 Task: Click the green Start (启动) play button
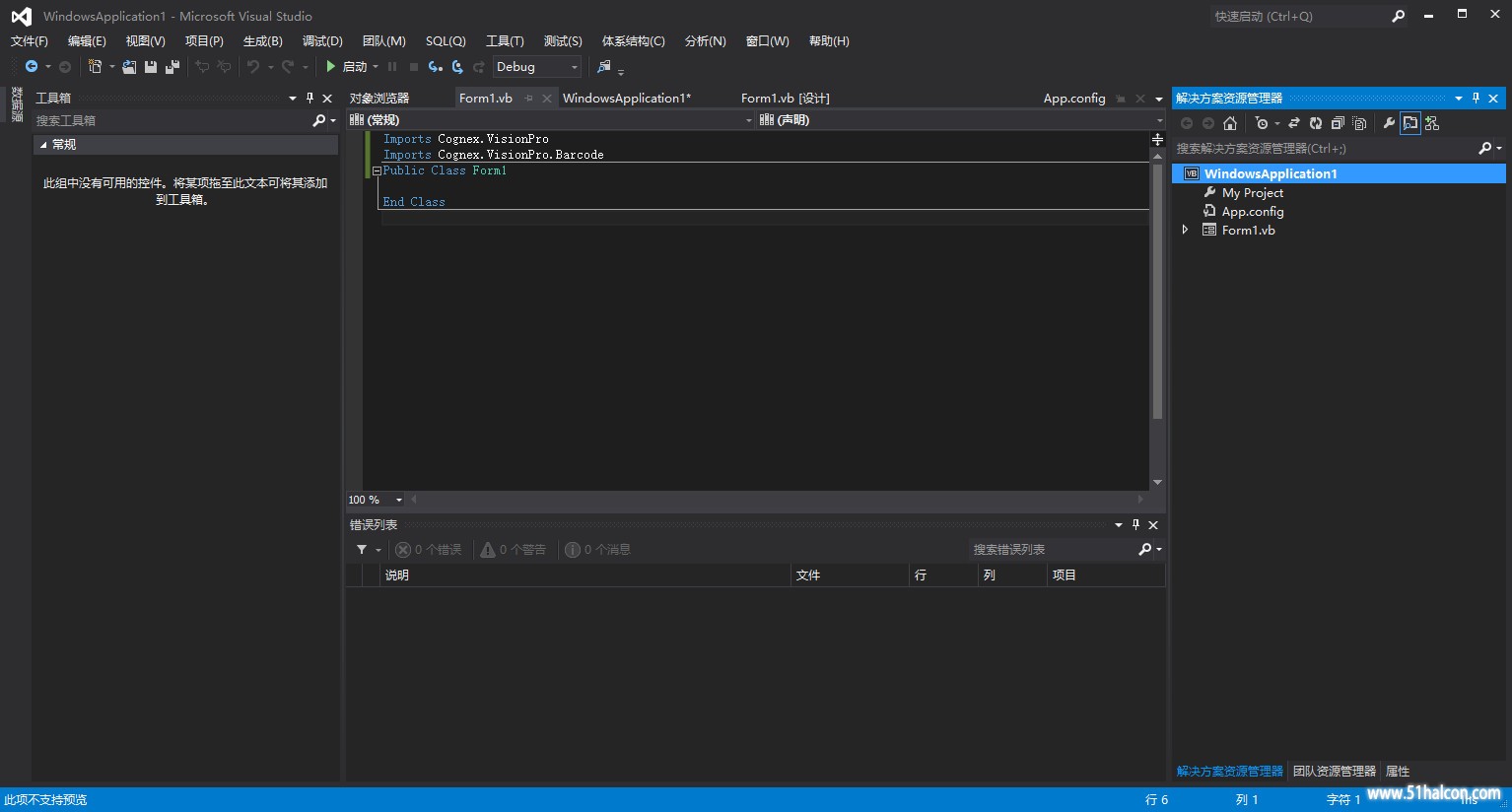(331, 67)
